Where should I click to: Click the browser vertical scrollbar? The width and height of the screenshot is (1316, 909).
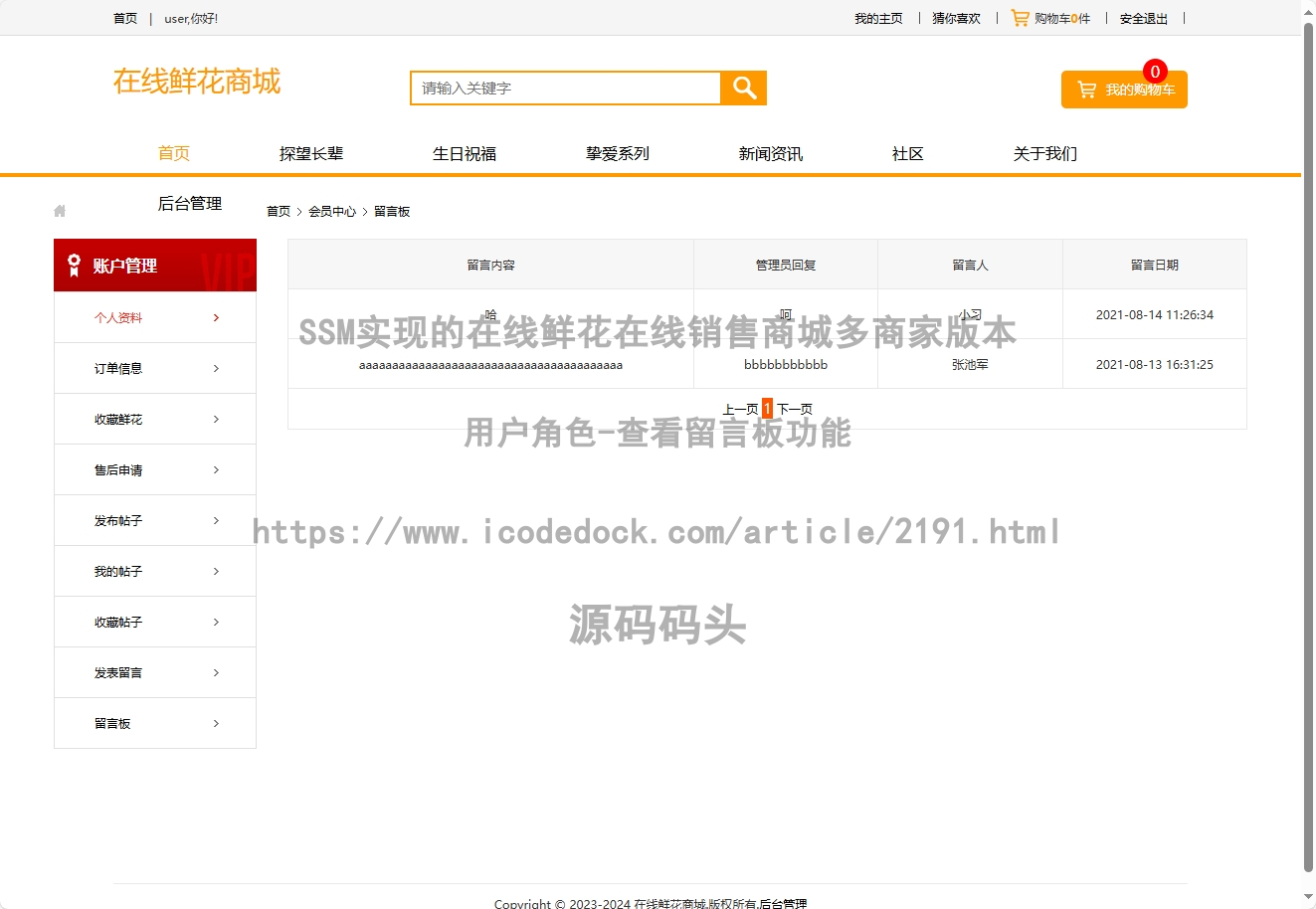tap(1308, 448)
